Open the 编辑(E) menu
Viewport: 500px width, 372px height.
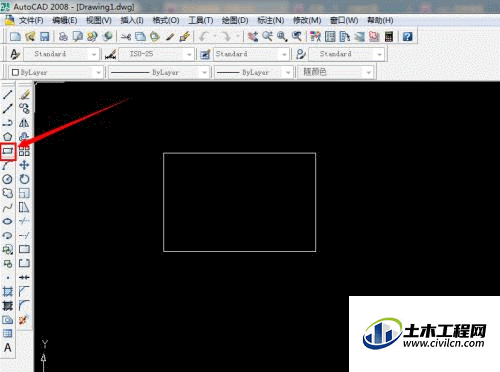pos(65,20)
